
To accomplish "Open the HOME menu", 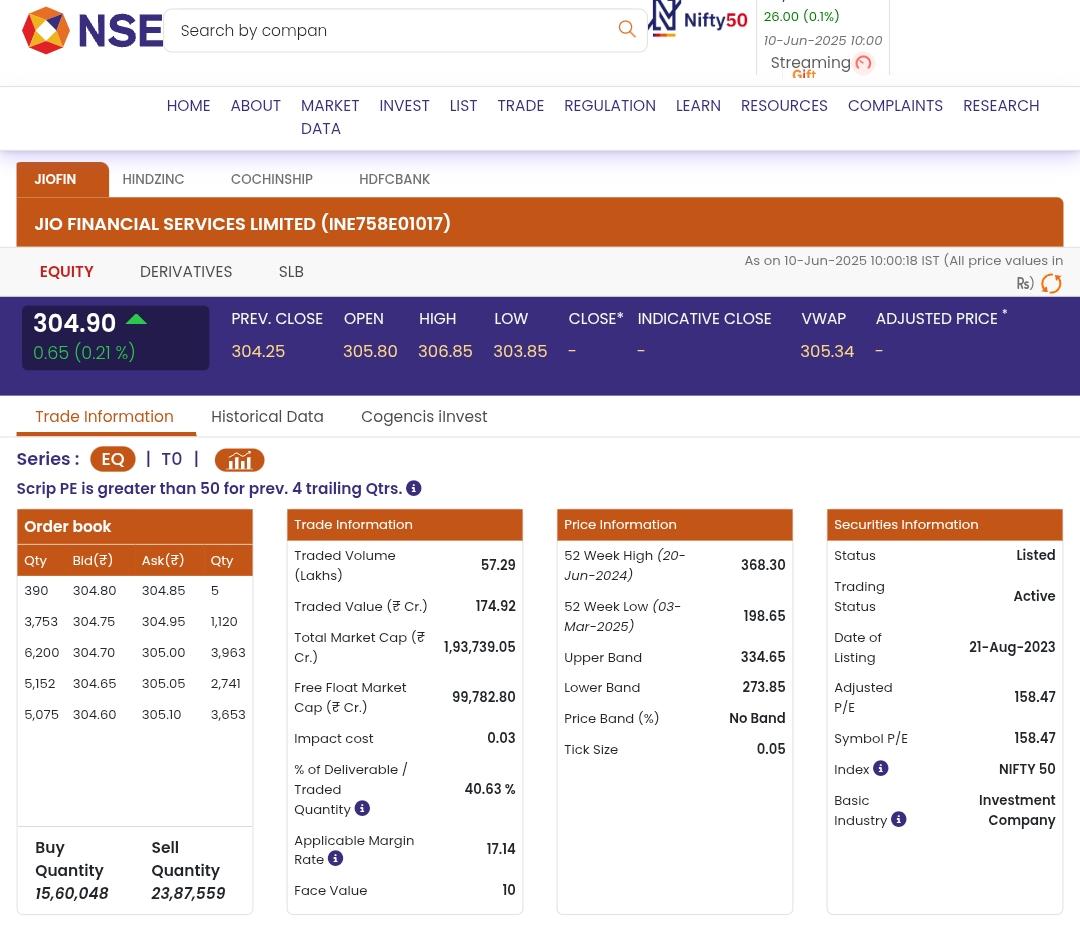I will point(189,105).
